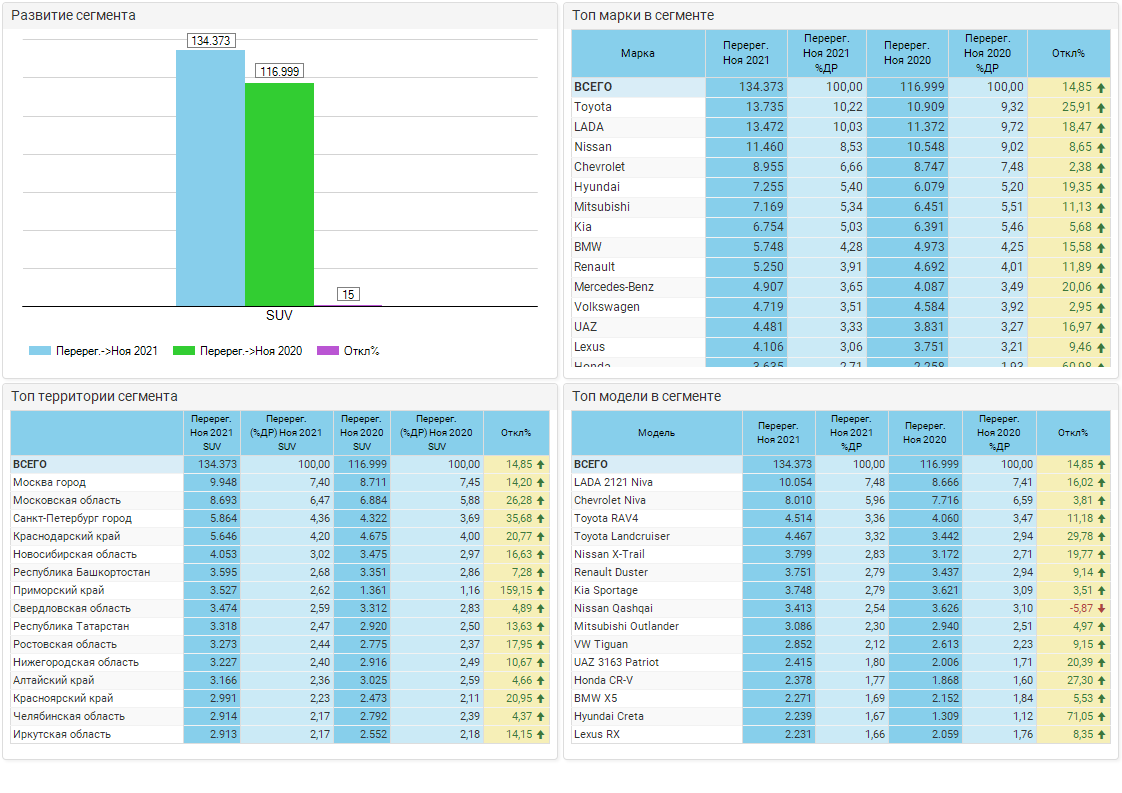Viewport: 1122px width, 793px height.
Task: Select the blue SUV bar for 2021
Action: coord(210,178)
